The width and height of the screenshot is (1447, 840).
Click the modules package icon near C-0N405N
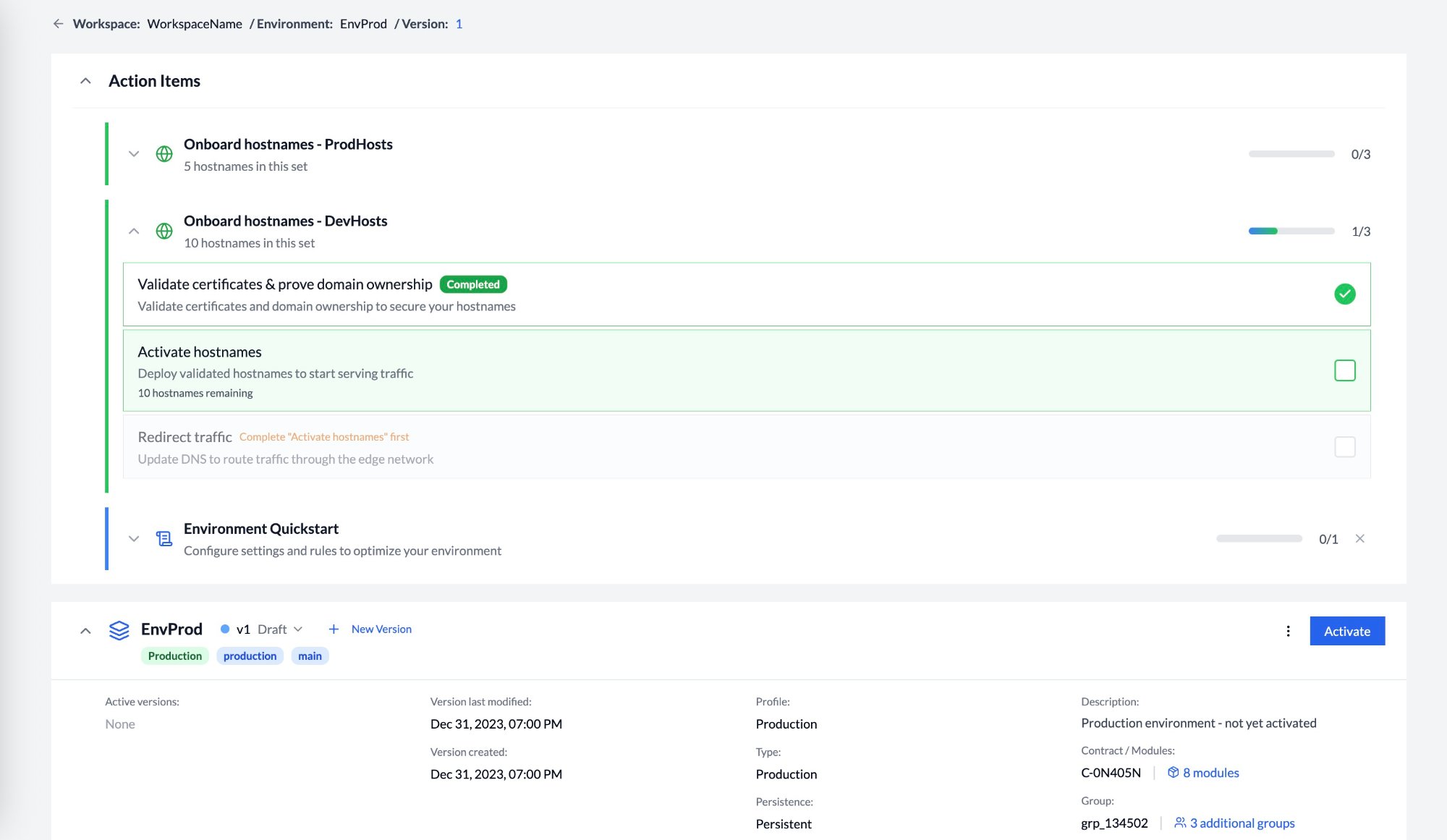(x=1173, y=773)
